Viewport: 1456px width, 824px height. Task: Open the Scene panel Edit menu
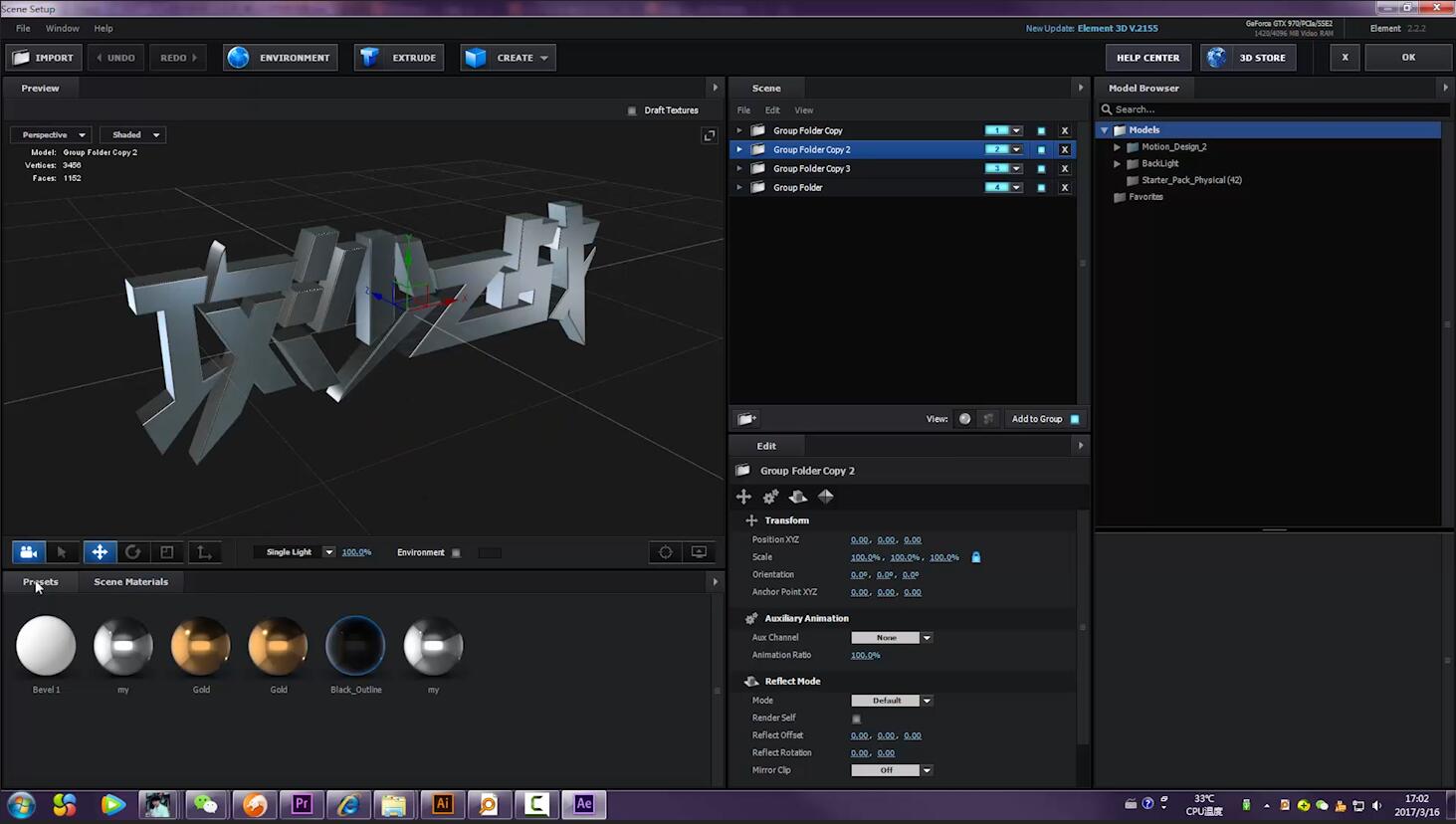click(772, 110)
